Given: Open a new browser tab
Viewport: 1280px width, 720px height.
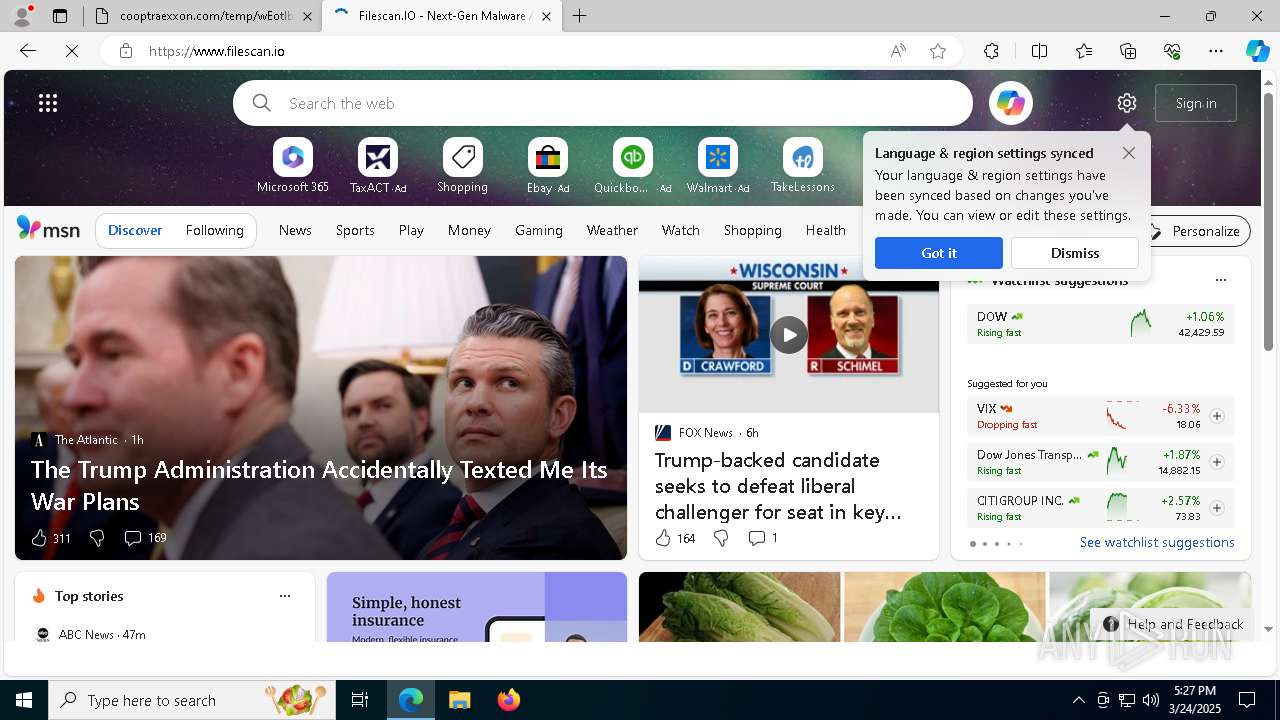Looking at the screenshot, I should [x=580, y=16].
